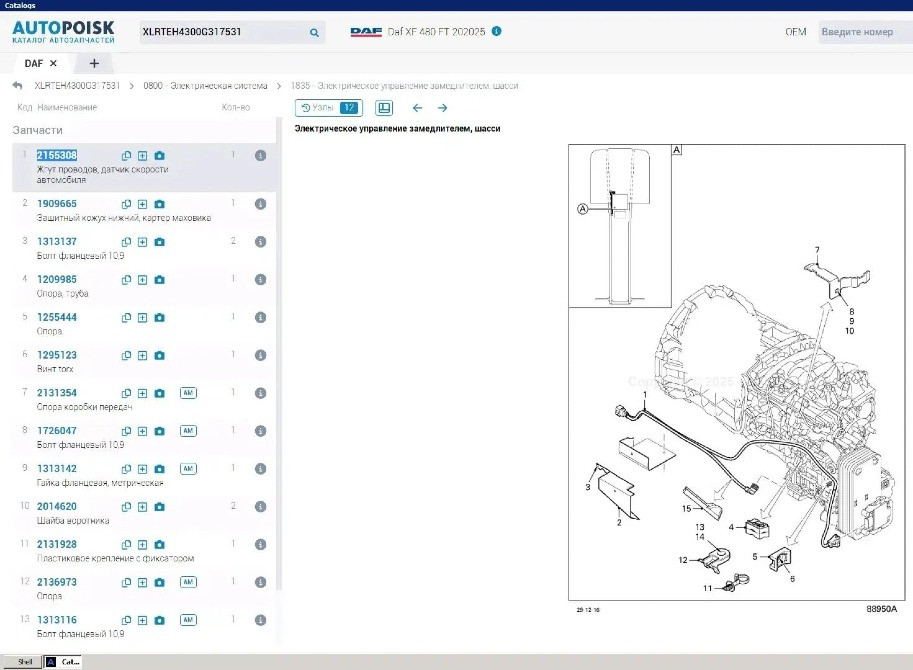Open the Узлы nodes list dropdown

(x=328, y=108)
